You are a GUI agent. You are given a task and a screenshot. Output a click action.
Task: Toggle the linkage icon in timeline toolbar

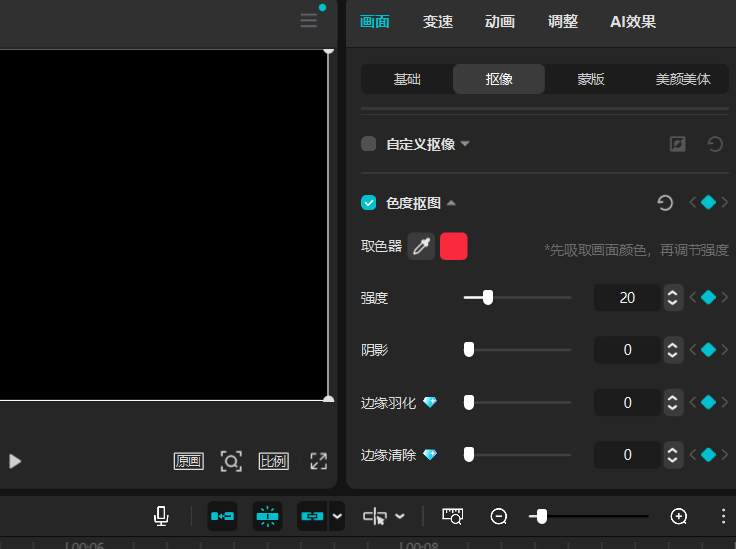point(312,516)
